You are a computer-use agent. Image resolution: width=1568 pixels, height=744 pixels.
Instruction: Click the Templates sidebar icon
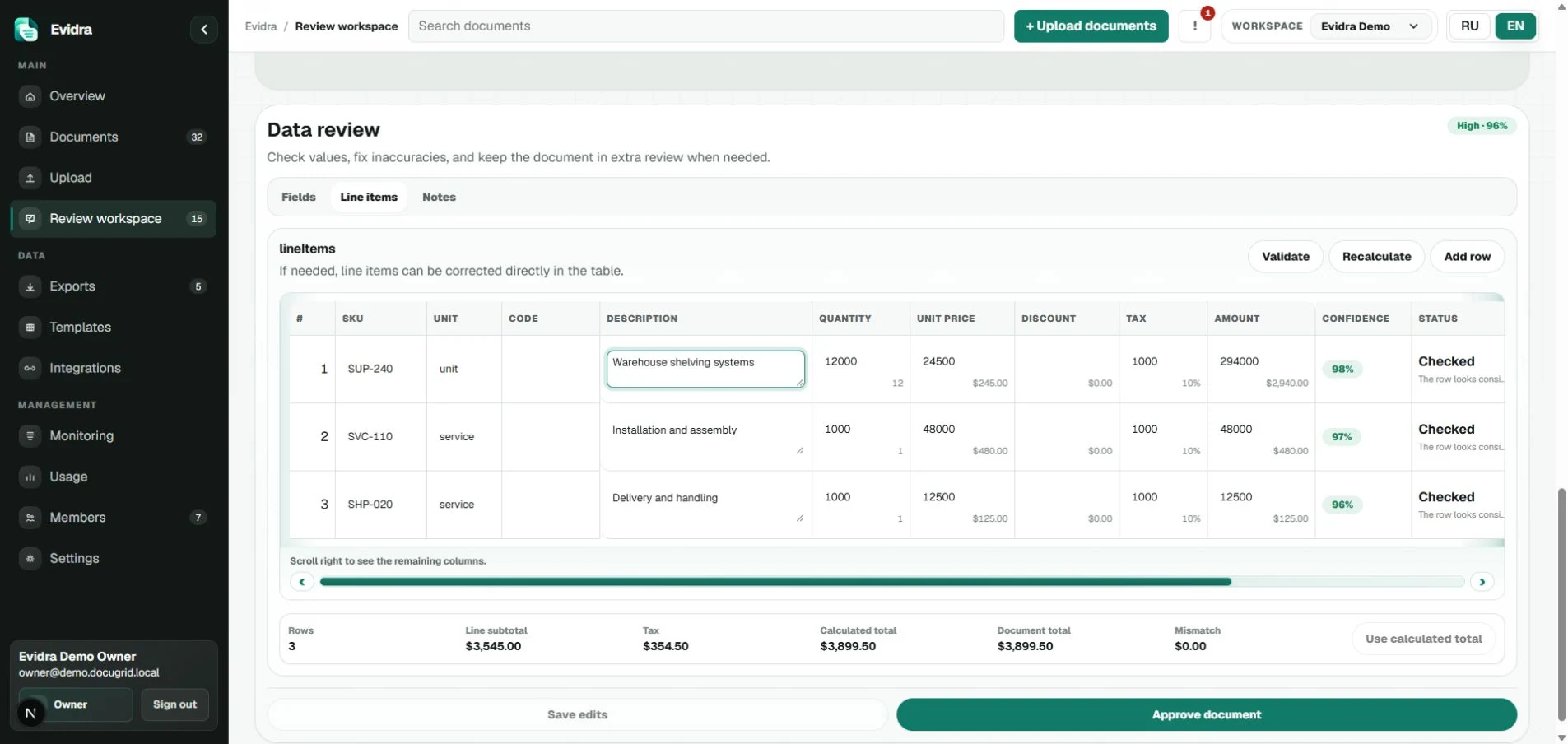tap(30, 328)
